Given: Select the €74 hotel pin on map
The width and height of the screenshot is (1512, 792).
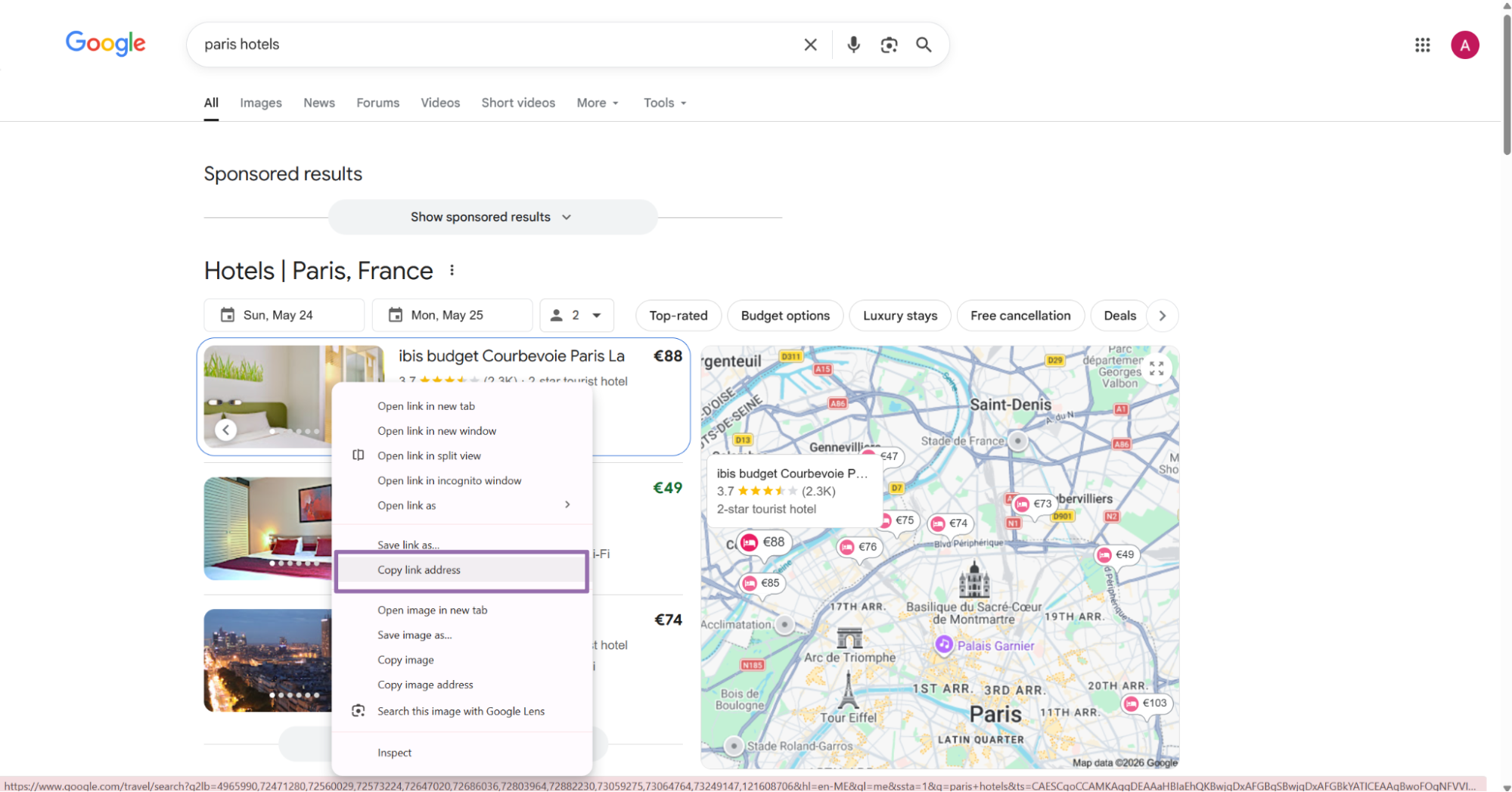Looking at the screenshot, I should coord(950,523).
